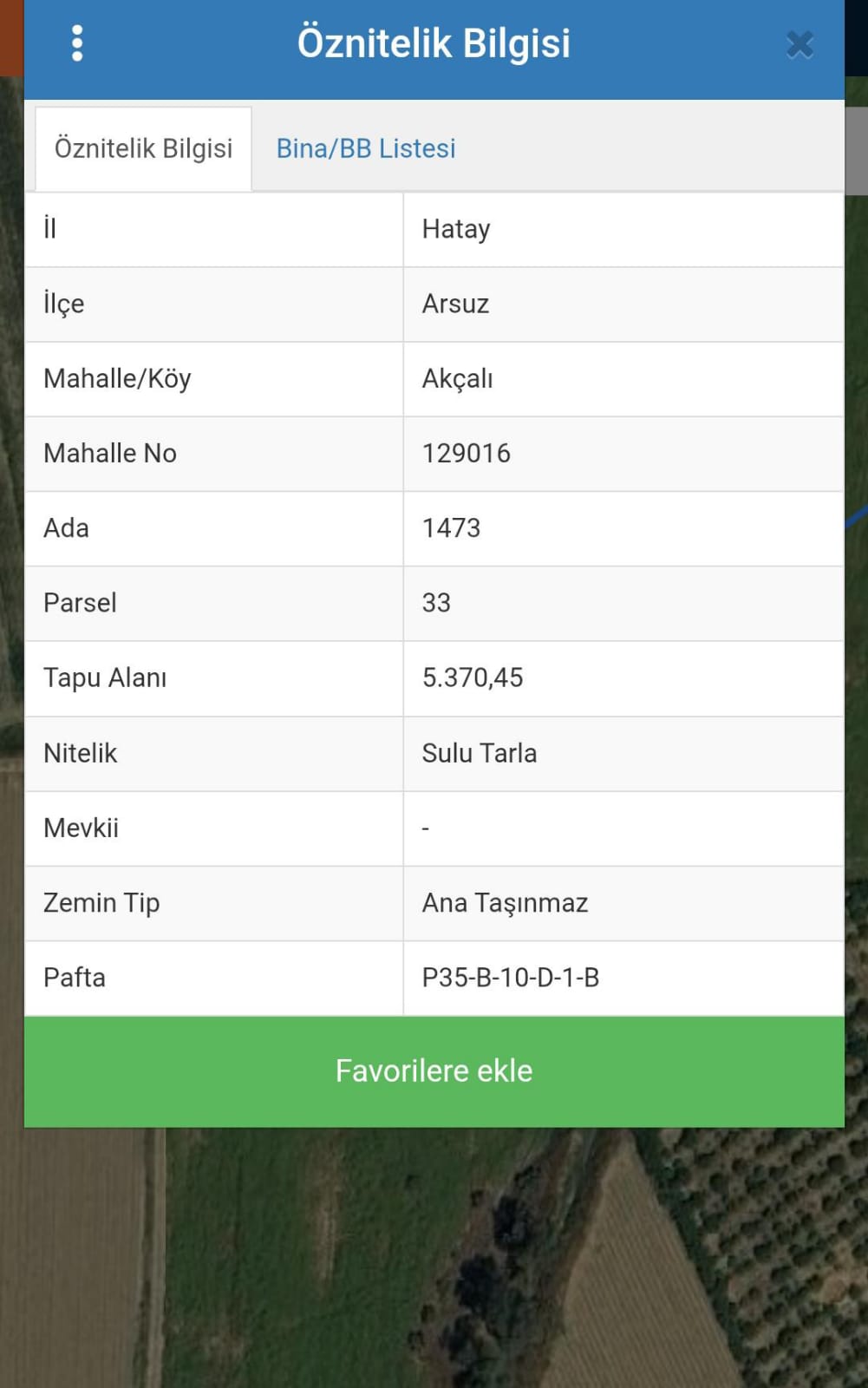Tap the Favorilere ekle button
The height and width of the screenshot is (1388, 868).
[x=434, y=1071]
